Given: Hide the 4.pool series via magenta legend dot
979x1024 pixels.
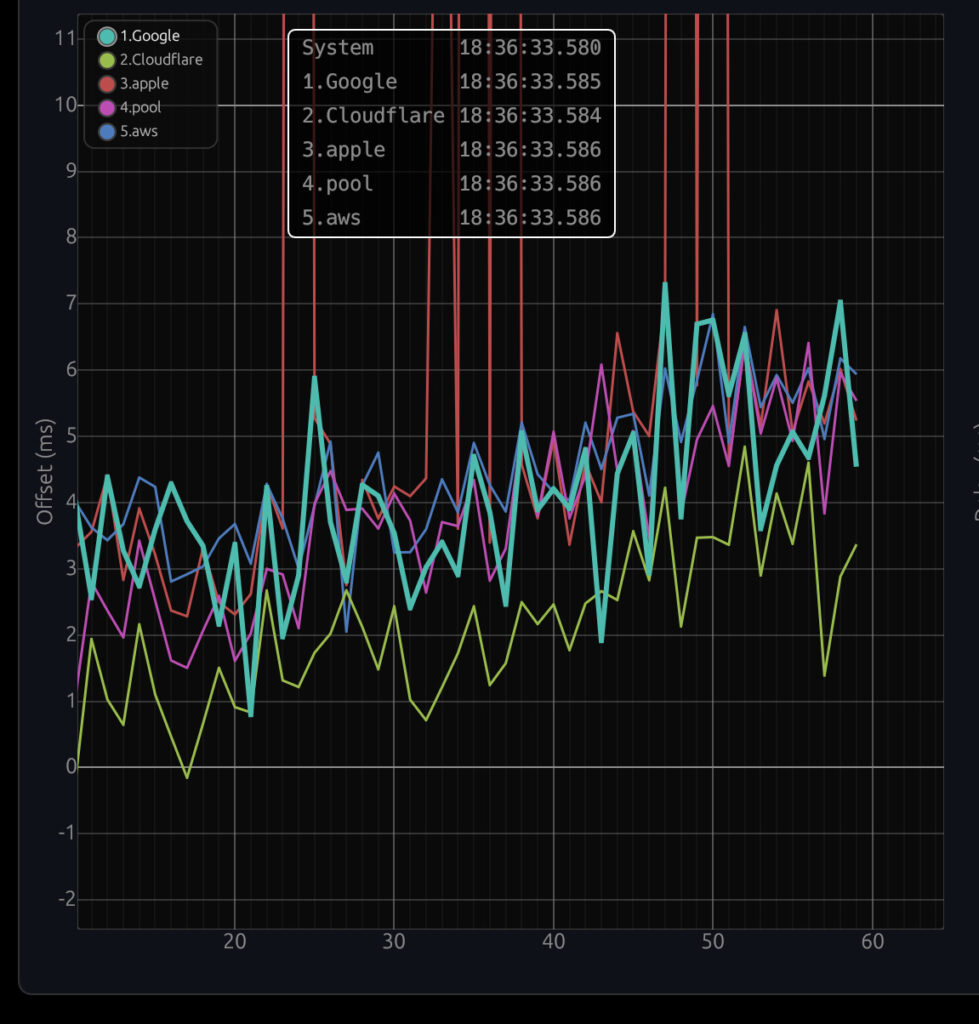Looking at the screenshot, I should (106, 108).
